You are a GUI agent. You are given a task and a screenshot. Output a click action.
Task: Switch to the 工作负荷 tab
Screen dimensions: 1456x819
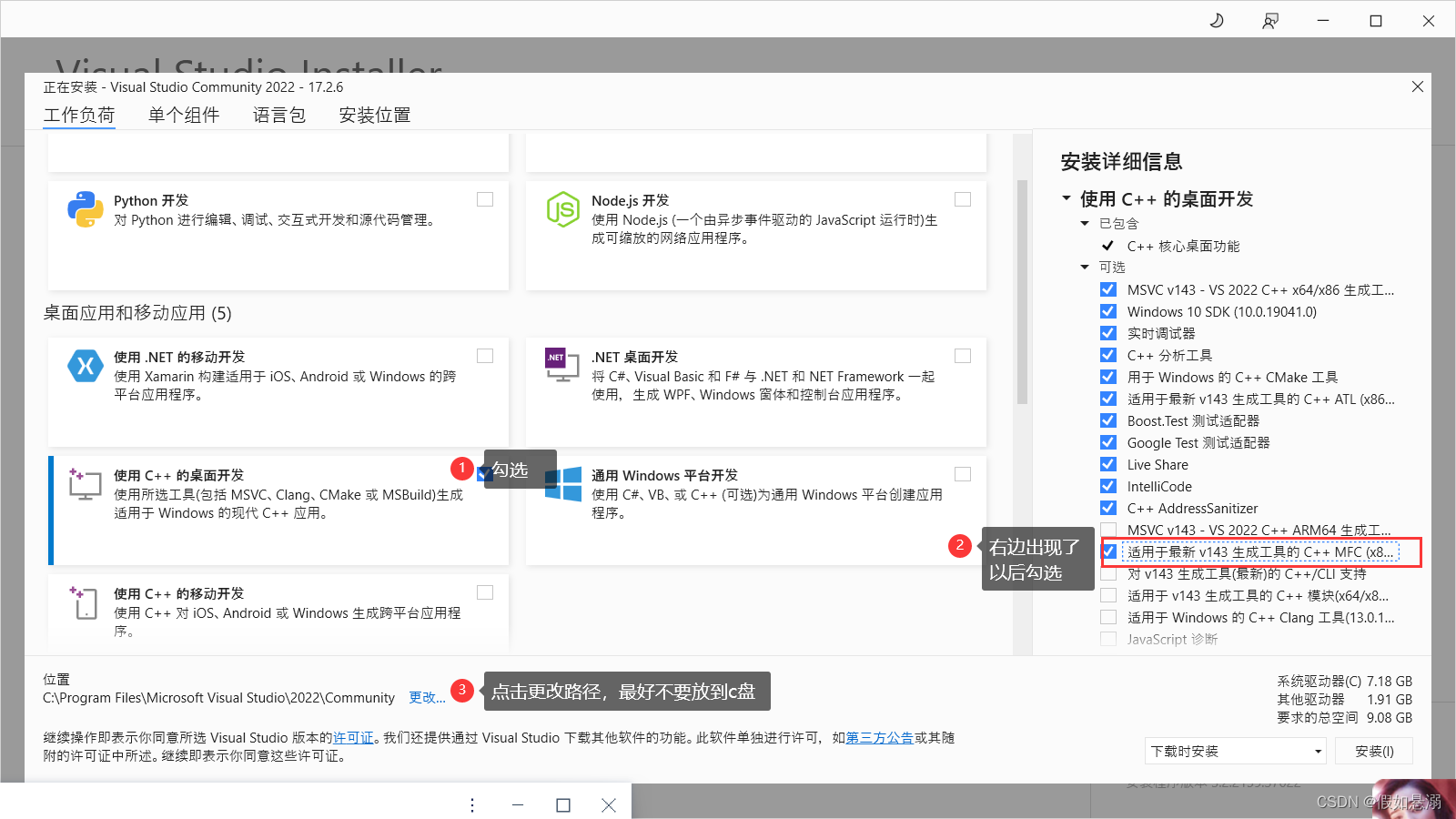pos(79,116)
